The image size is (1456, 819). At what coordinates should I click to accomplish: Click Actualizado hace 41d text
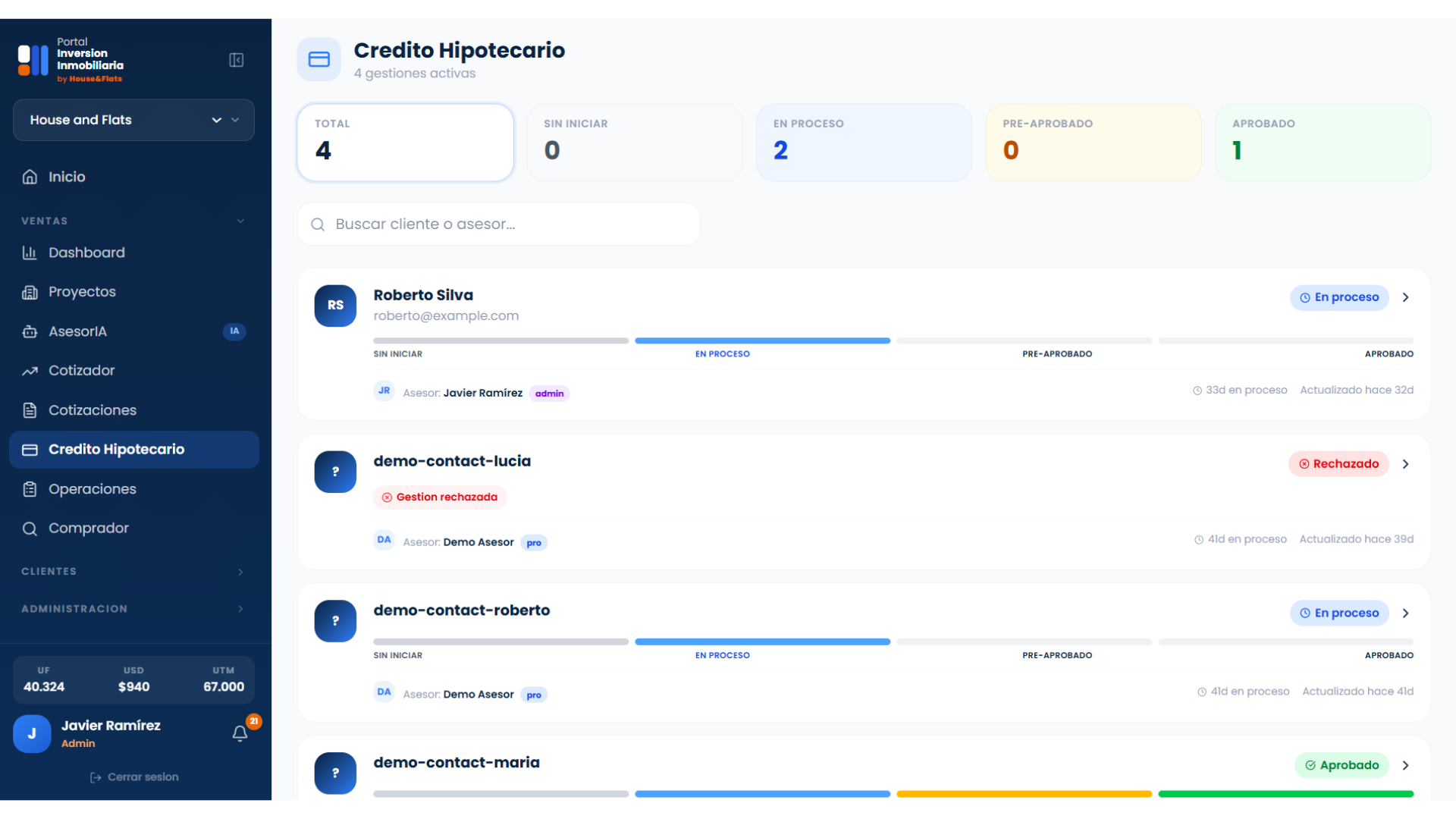(x=1357, y=692)
